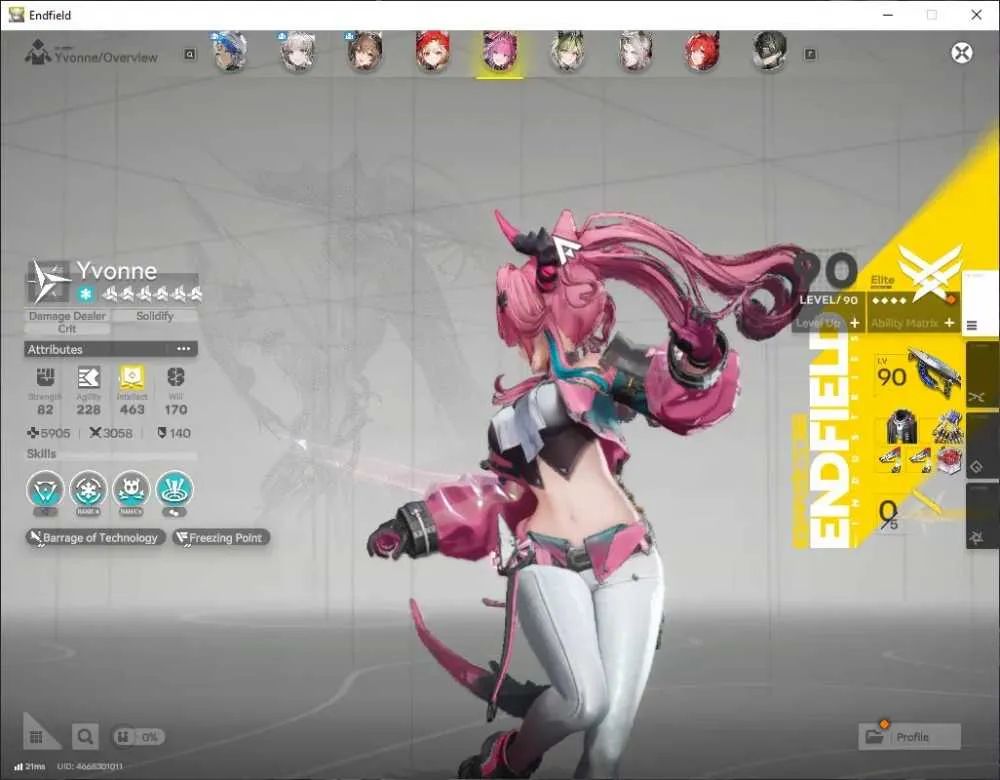This screenshot has height=780, width=1000.
Task: Open the gauntlet gear slot
Action: [x=947, y=426]
